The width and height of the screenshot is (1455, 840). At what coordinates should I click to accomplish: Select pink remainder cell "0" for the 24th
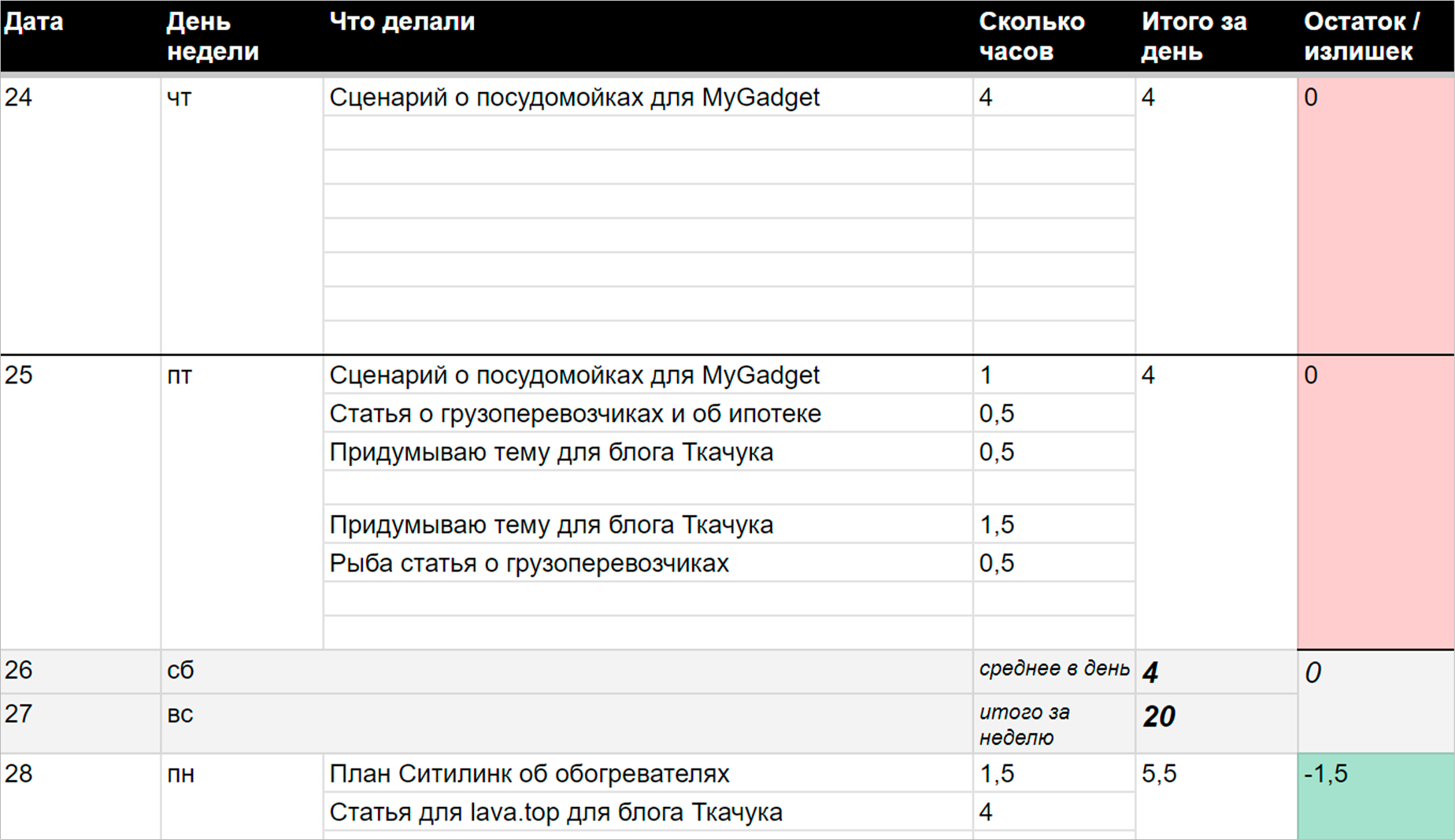click(1376, 216)
